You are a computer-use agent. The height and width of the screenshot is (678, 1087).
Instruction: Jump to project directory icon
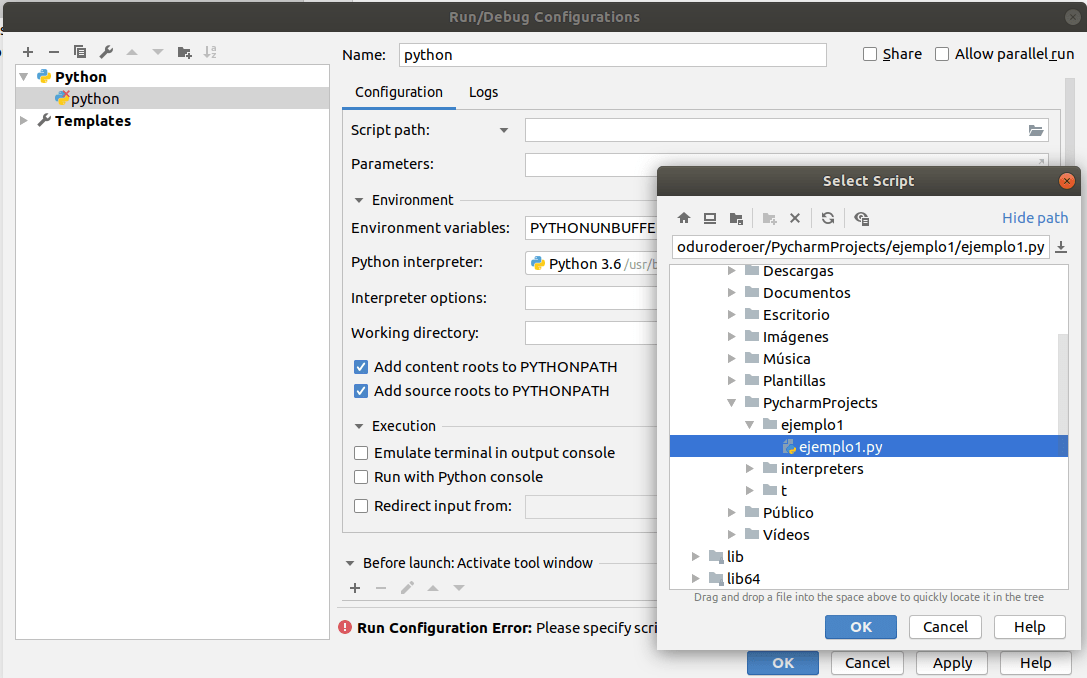coord(736,218)
